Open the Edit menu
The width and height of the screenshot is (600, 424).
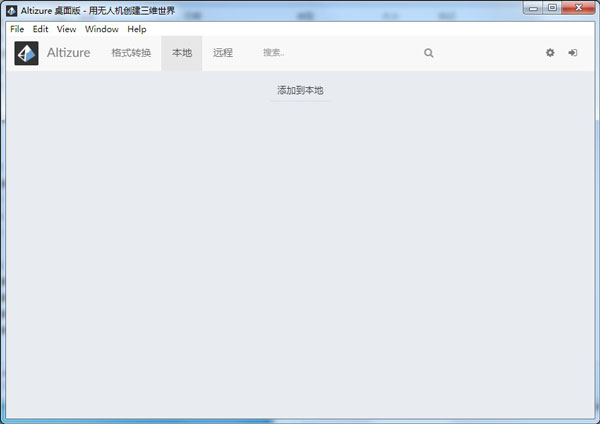click(x=40, y=29)
